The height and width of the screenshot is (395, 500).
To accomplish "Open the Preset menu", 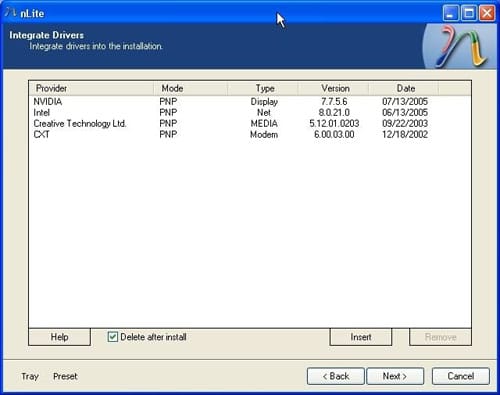I will tap(65, 376).
